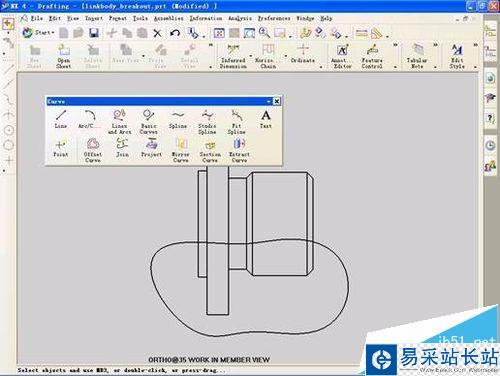500x376 pixels.
Task: Open the Edit menu
Action: (55, 18)
